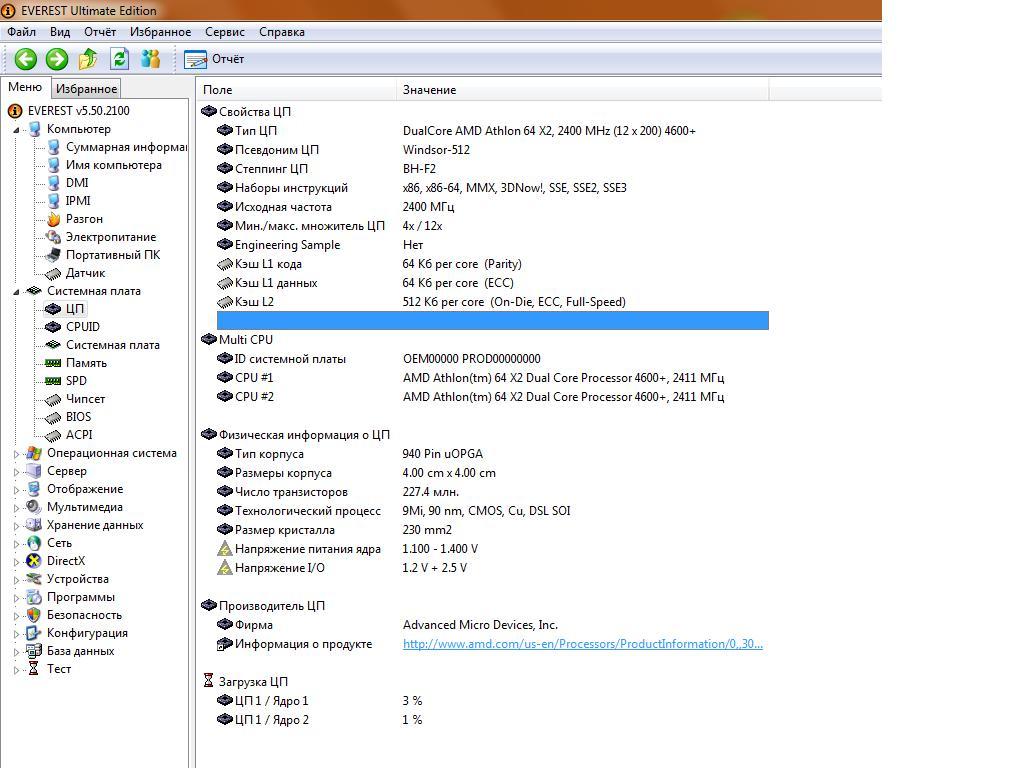Viewport: 1024px width, 768px height.
Task: Open the Сервис menu
Action: click(x=225, y=32)
